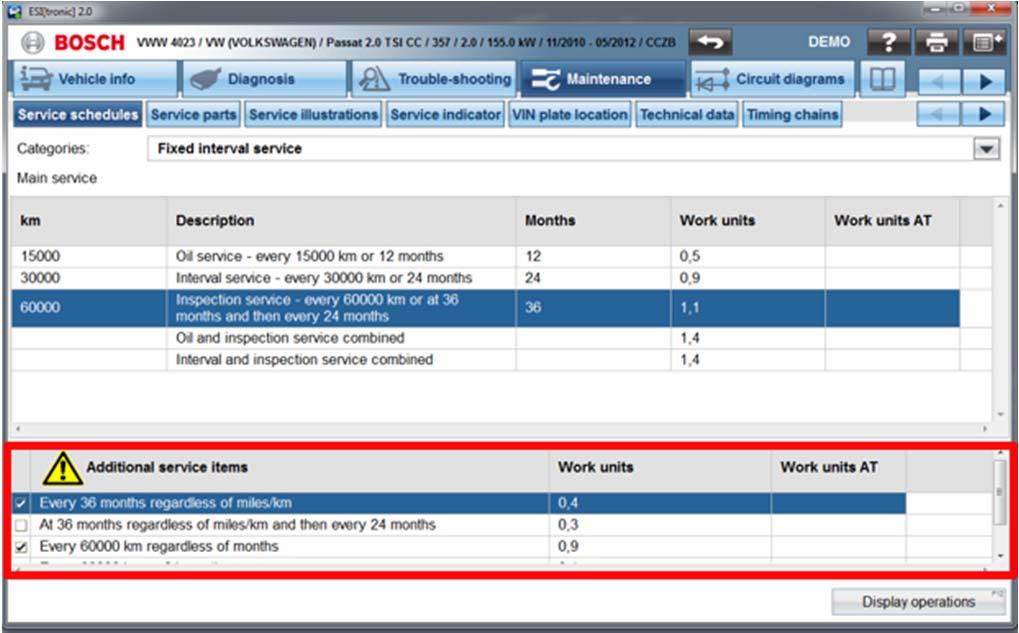Select the Maintenance tab

point(602,79)
